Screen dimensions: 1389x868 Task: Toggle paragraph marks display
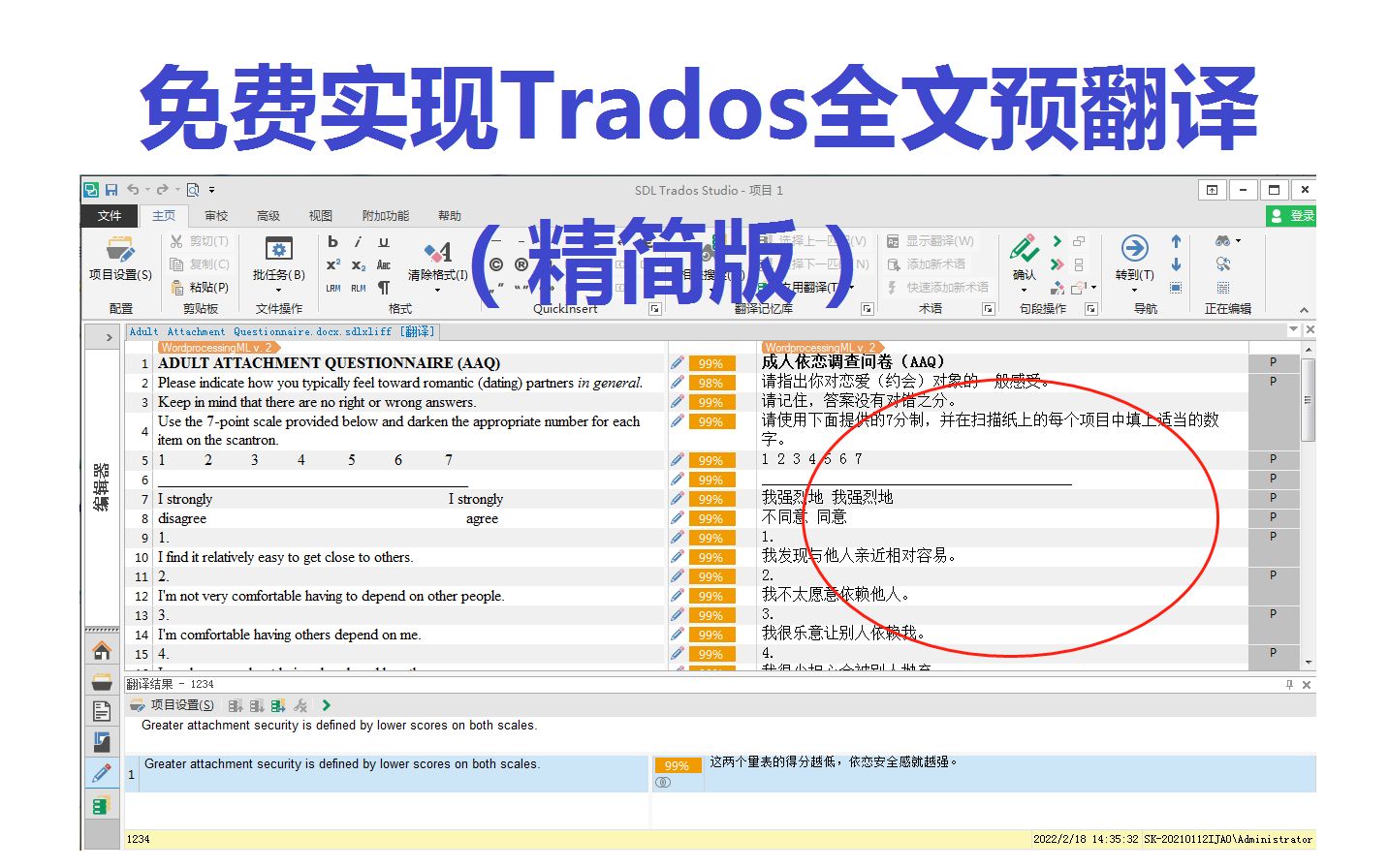[384, 288]
